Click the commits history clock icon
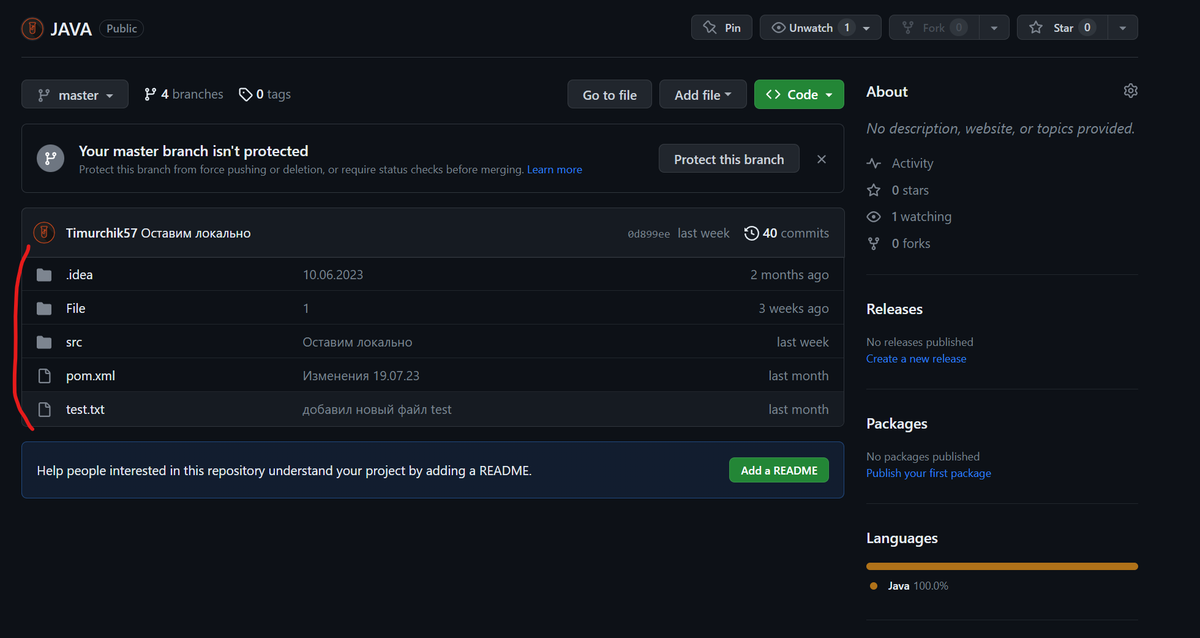The width and height of the screenshot is (1200, 638). pyautogui.click(x=751, y=233)
